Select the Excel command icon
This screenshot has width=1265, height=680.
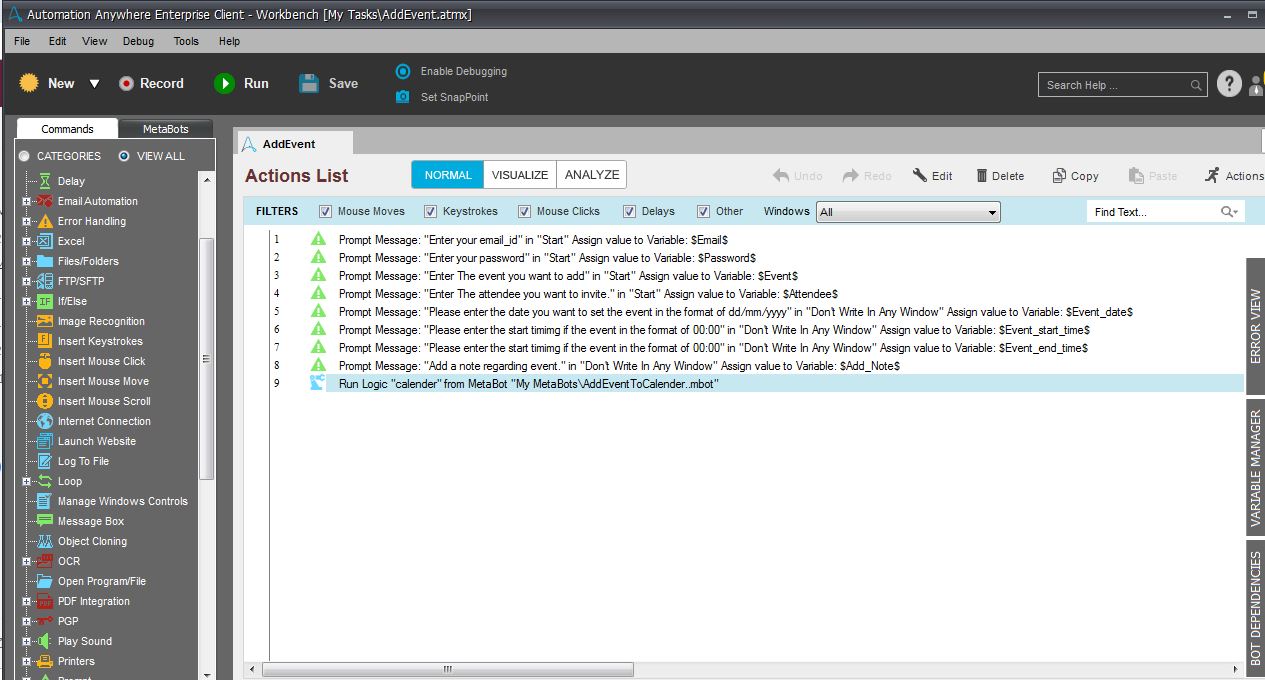(x=45, y=241)
